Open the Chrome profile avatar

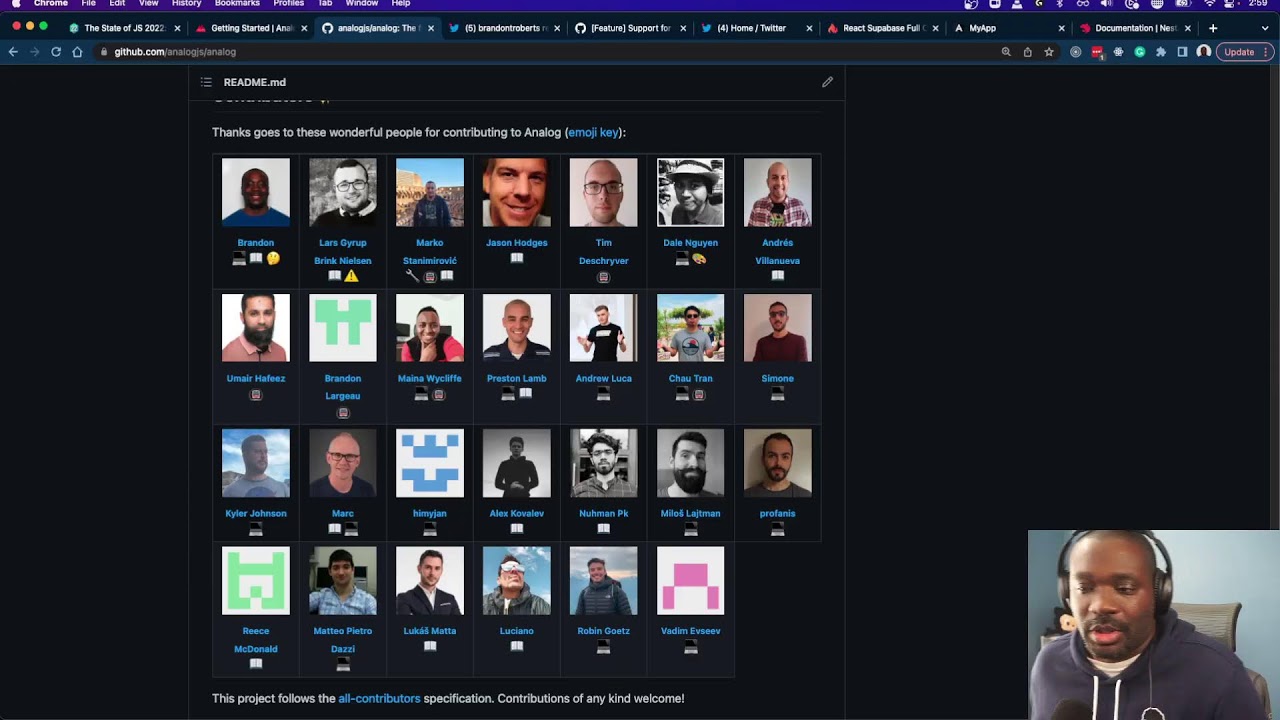[1203, 52]
